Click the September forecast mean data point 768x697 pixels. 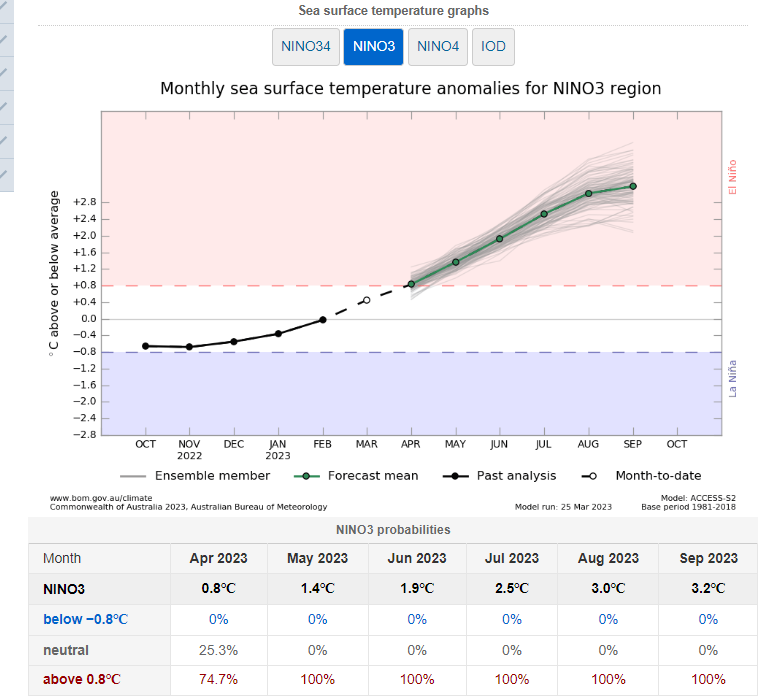pos(633,186)
